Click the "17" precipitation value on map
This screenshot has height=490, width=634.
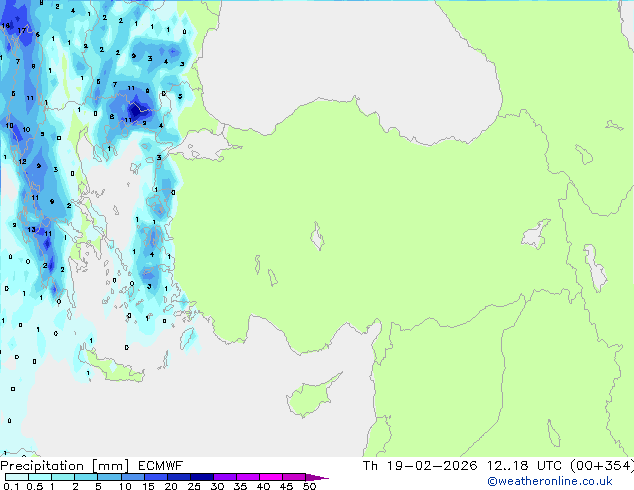pyautogui.click(x=21, y=30)
